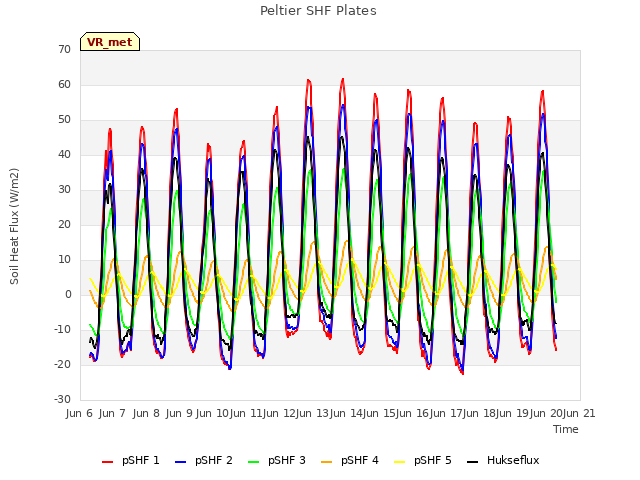The image size is (640, 480).
Task: Click the Soil Heat Flux axis title
Action: tap(14, 226)
